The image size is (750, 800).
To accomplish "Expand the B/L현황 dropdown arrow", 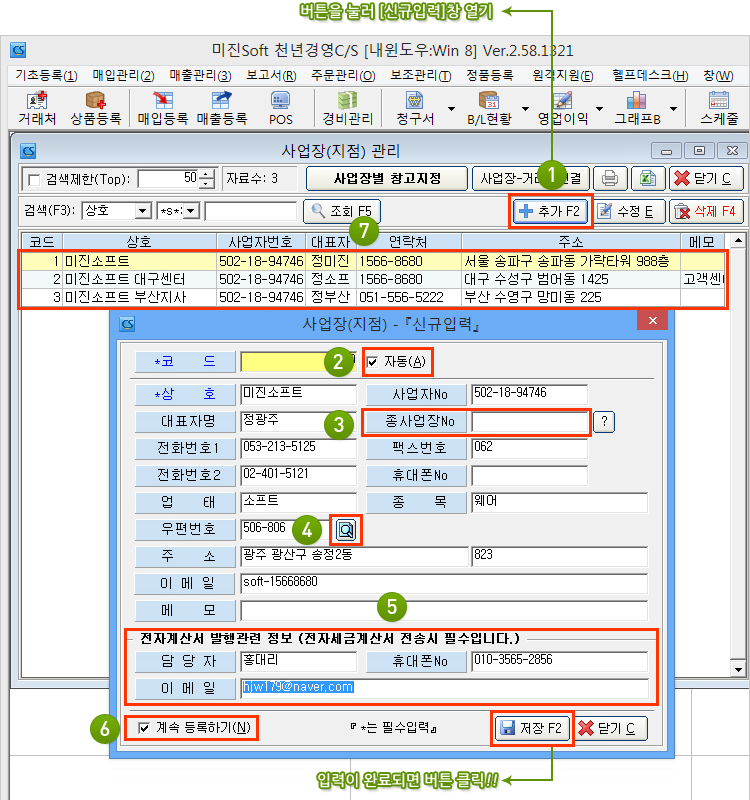I will (x=525, y=109).
